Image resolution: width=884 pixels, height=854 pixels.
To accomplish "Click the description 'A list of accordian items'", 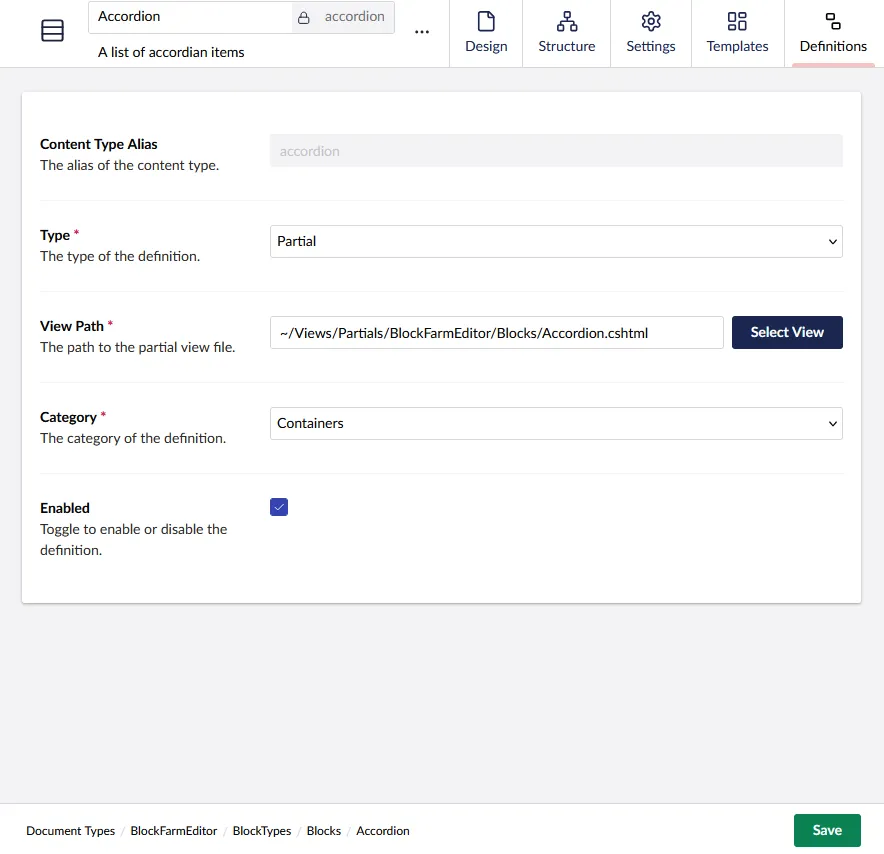I will [171, 52].
